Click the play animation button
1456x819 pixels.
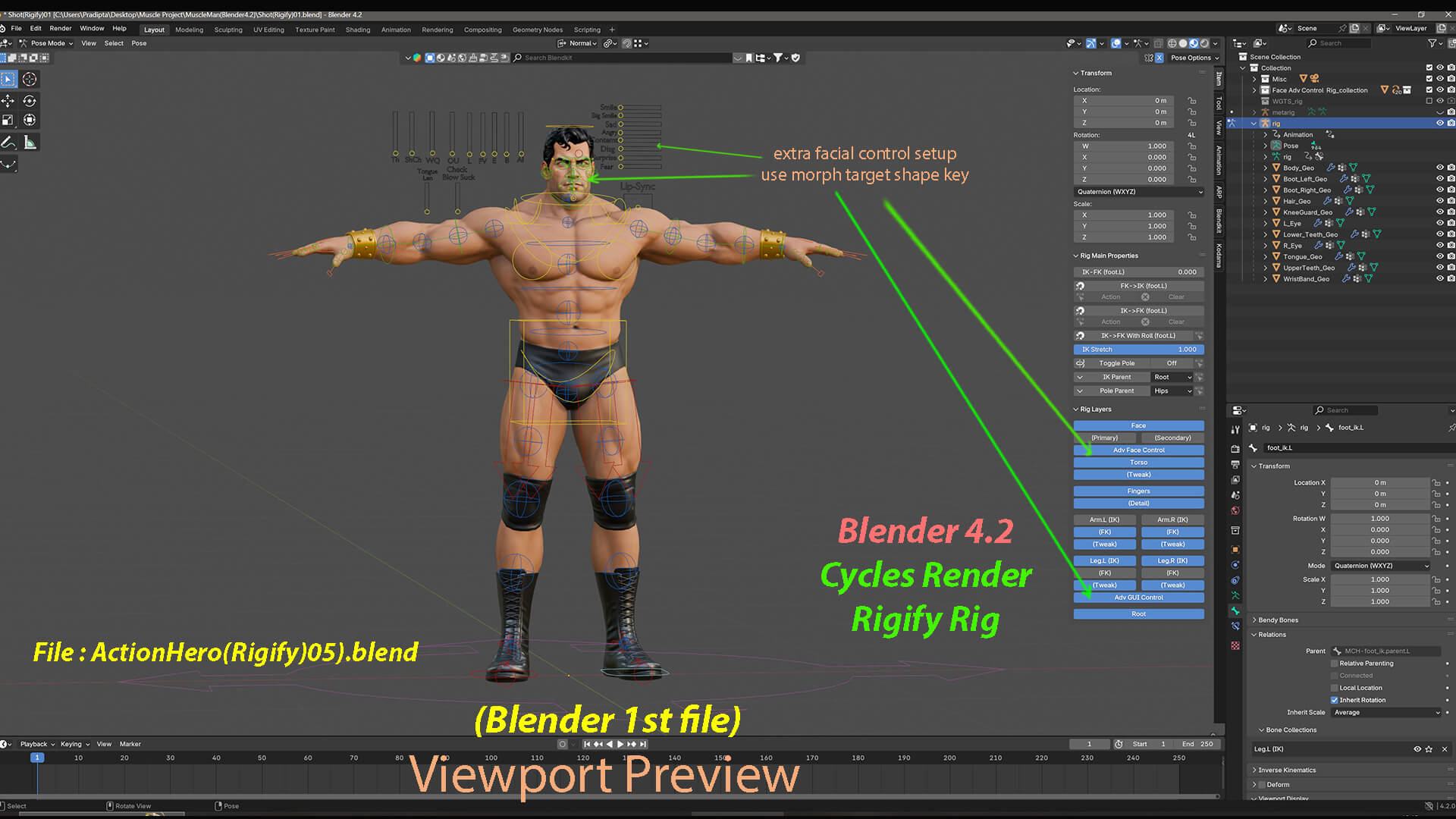click(620, 744)
